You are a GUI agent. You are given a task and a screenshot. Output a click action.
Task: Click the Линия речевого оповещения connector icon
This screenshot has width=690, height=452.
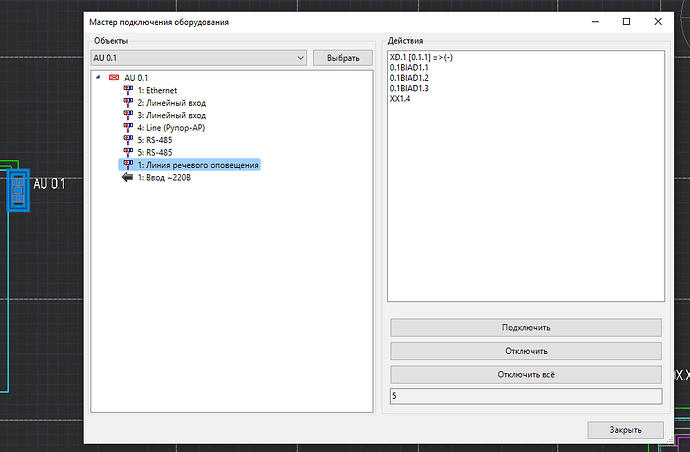[128, 164]
